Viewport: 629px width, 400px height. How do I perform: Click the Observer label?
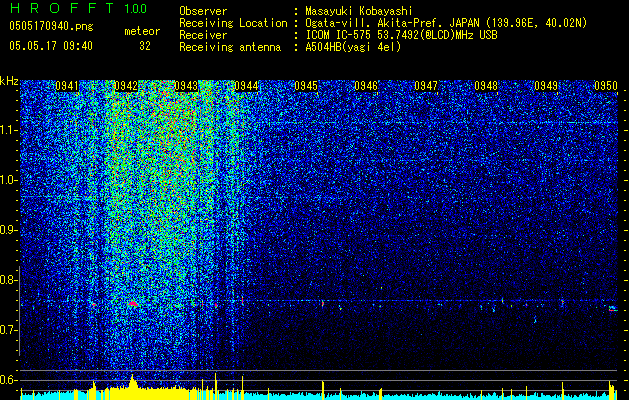tap(203, 12)
